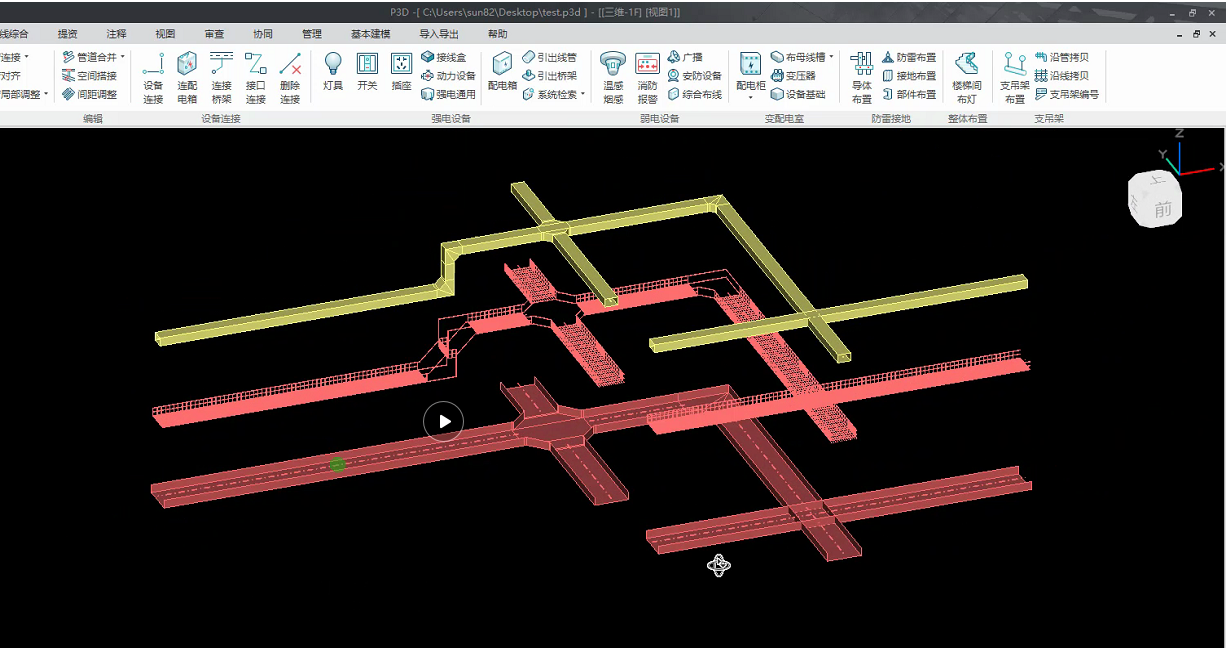Open the 消防报警 fire alarm tool
The width and height of the screenshot is (1226, 648).
[x=647, y=76]
